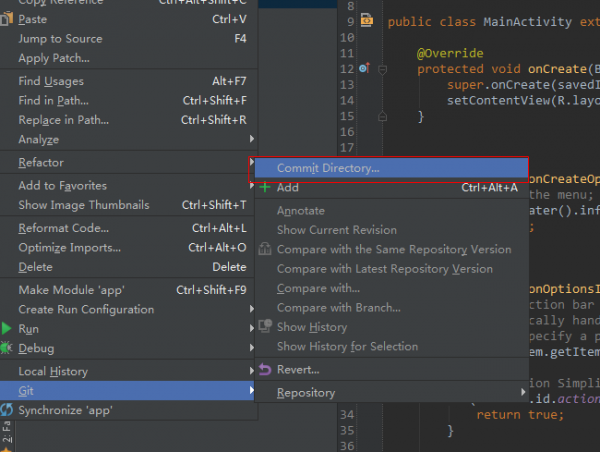Screen dimensions: 600x452
Task: Click the Debug bug icon
Action: (7, 348)
